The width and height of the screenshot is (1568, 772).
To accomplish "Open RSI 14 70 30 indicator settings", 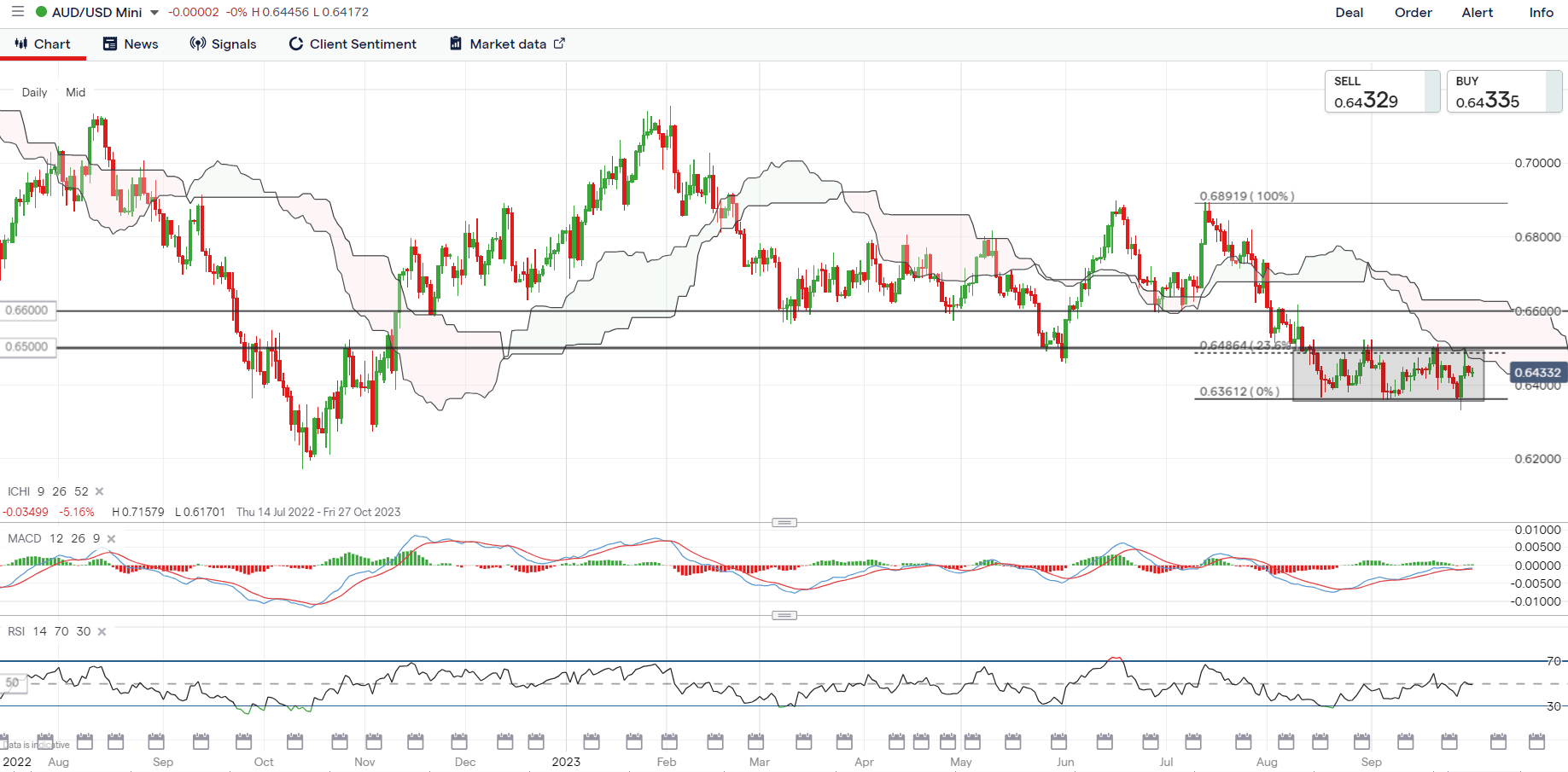I will coord(49,631).
